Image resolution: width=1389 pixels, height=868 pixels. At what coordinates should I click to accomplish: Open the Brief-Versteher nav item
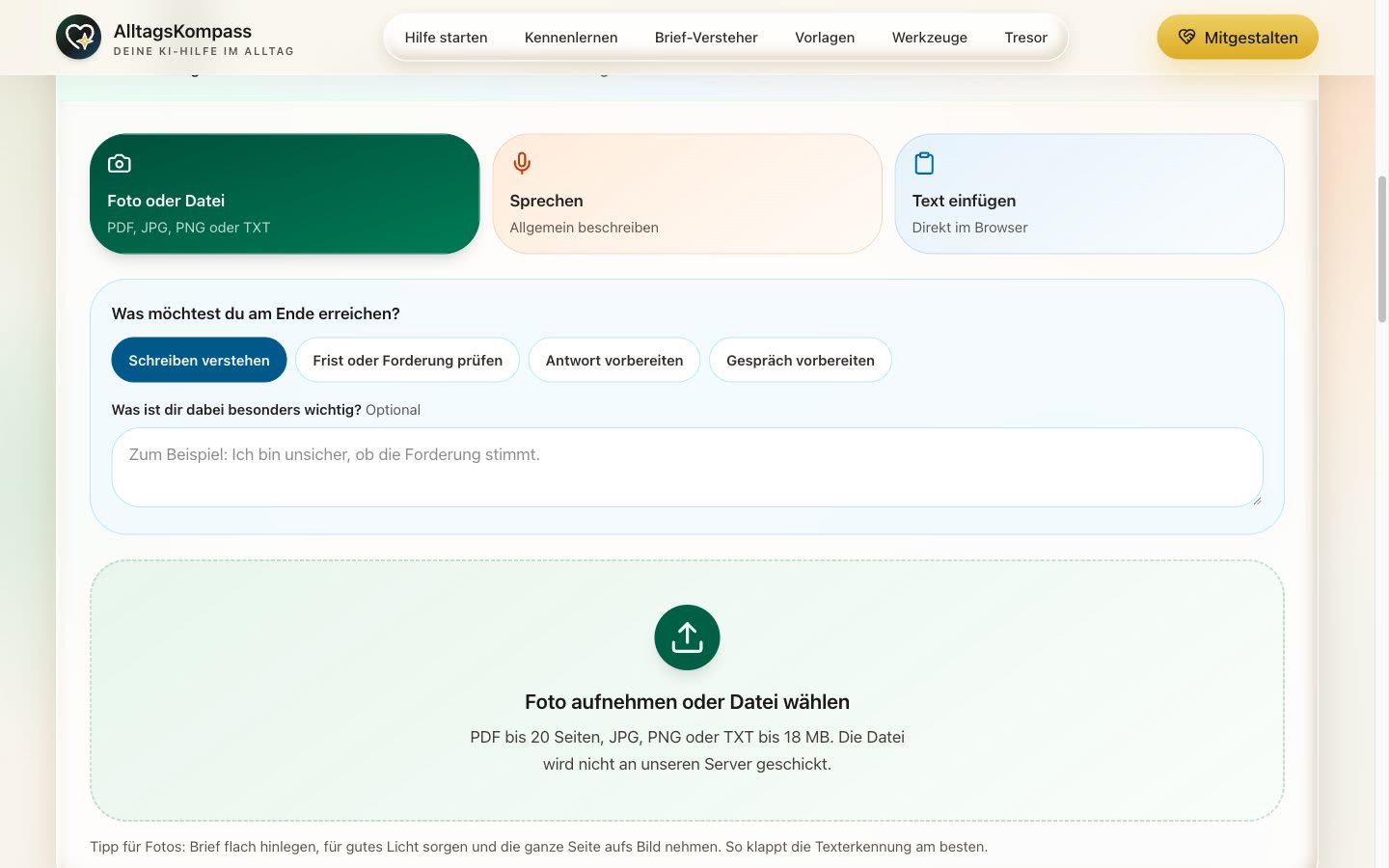pyautogui.click(x=706, y=38)
